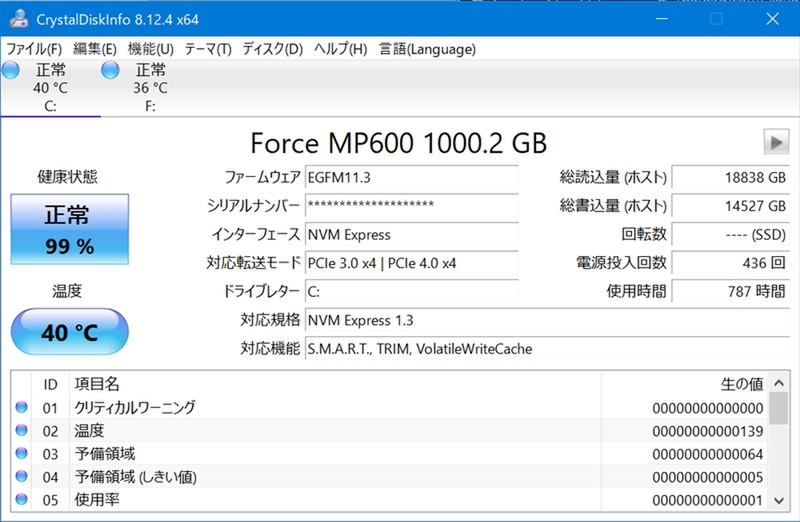This screenshot has height=522, width=800.
Task: Click raw value 0000000000064
Action: (x=708, y=455)
